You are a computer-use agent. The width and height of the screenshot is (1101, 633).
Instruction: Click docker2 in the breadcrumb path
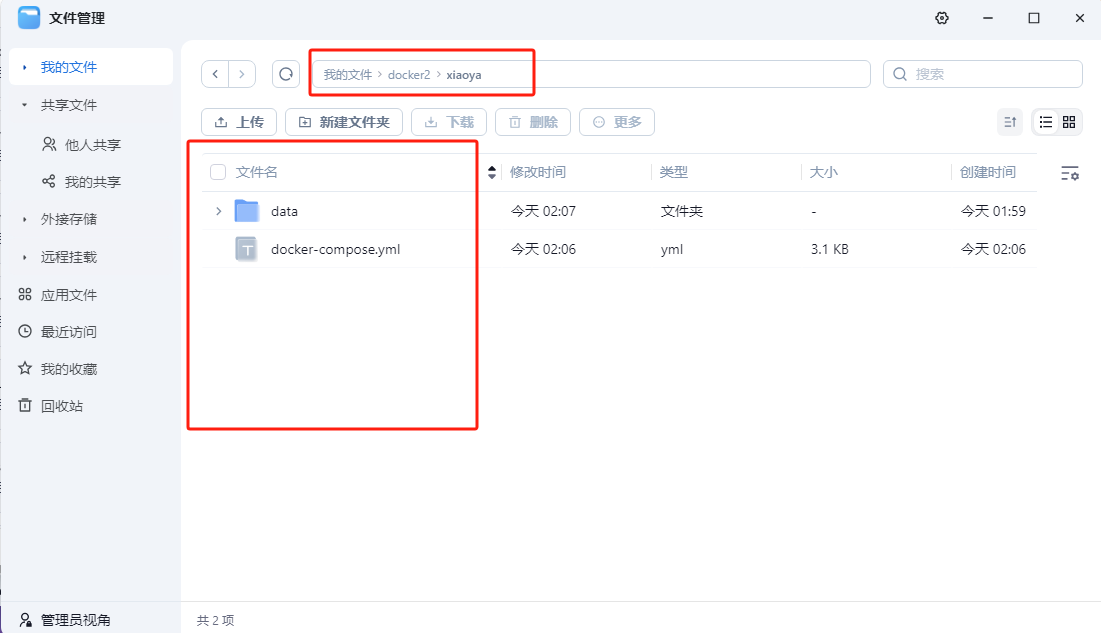click(x=409, y=75)
